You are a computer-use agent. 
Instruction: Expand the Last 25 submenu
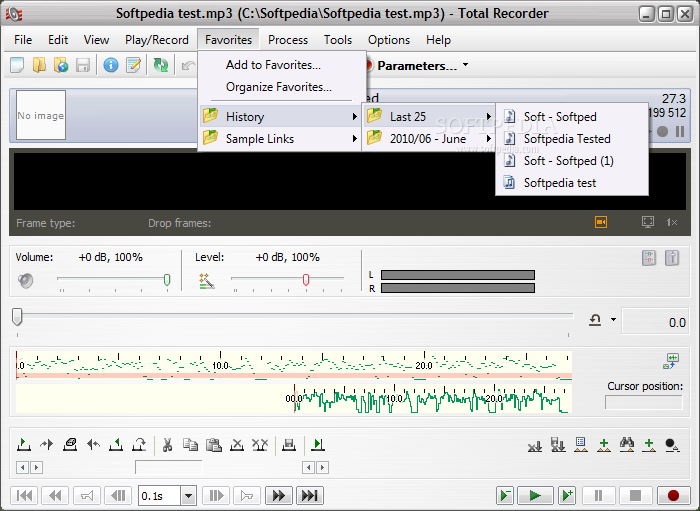(429, 116)
